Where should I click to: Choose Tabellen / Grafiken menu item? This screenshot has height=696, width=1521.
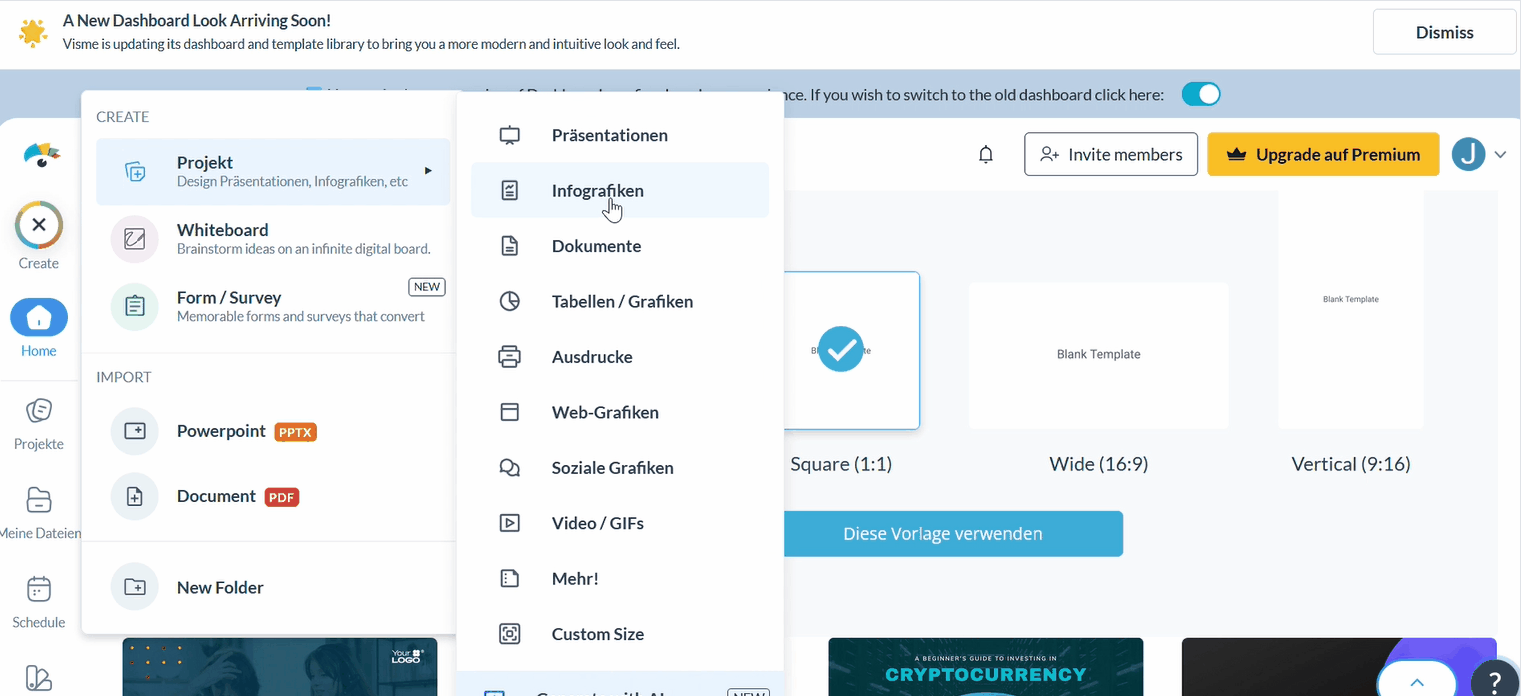pyautogui.click(x=621, y=301)
